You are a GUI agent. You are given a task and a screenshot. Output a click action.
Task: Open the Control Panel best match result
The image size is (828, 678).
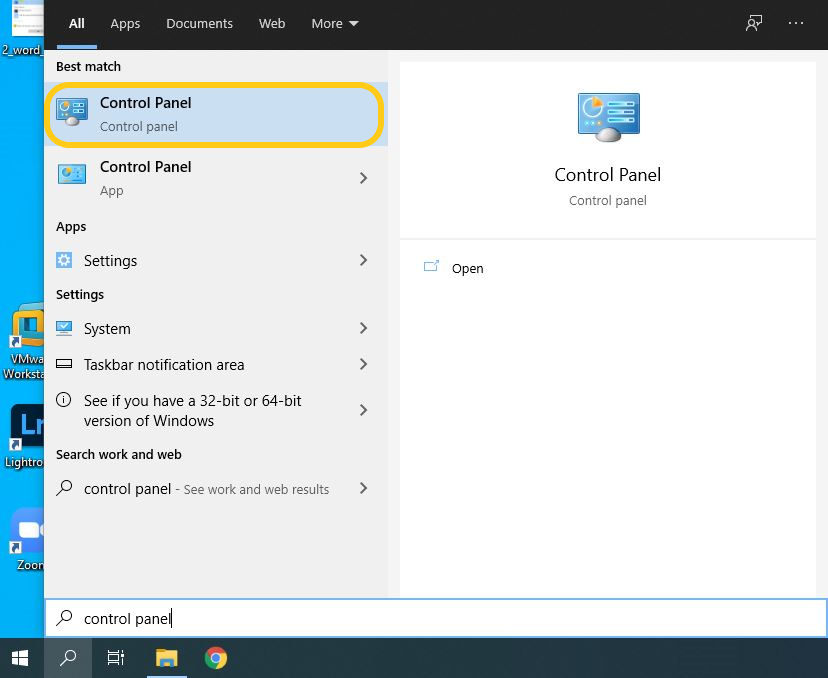click(x=215, y=114)
